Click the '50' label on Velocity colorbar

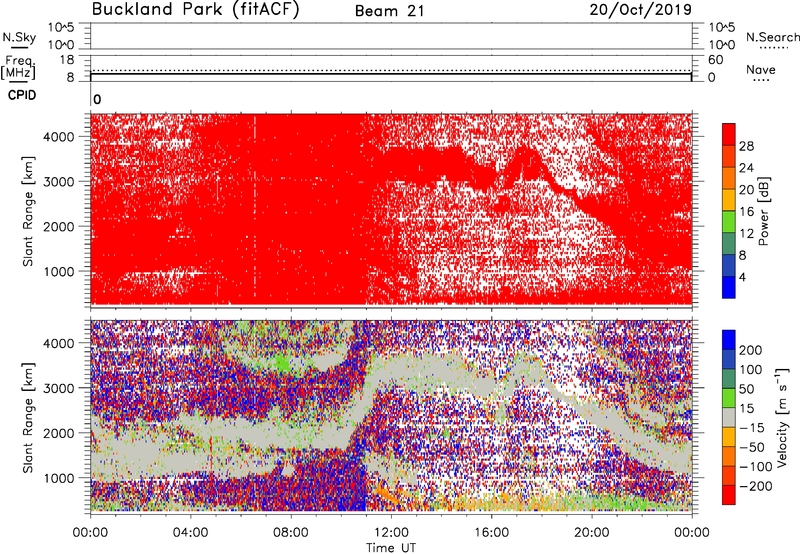[x=746, y=389]
